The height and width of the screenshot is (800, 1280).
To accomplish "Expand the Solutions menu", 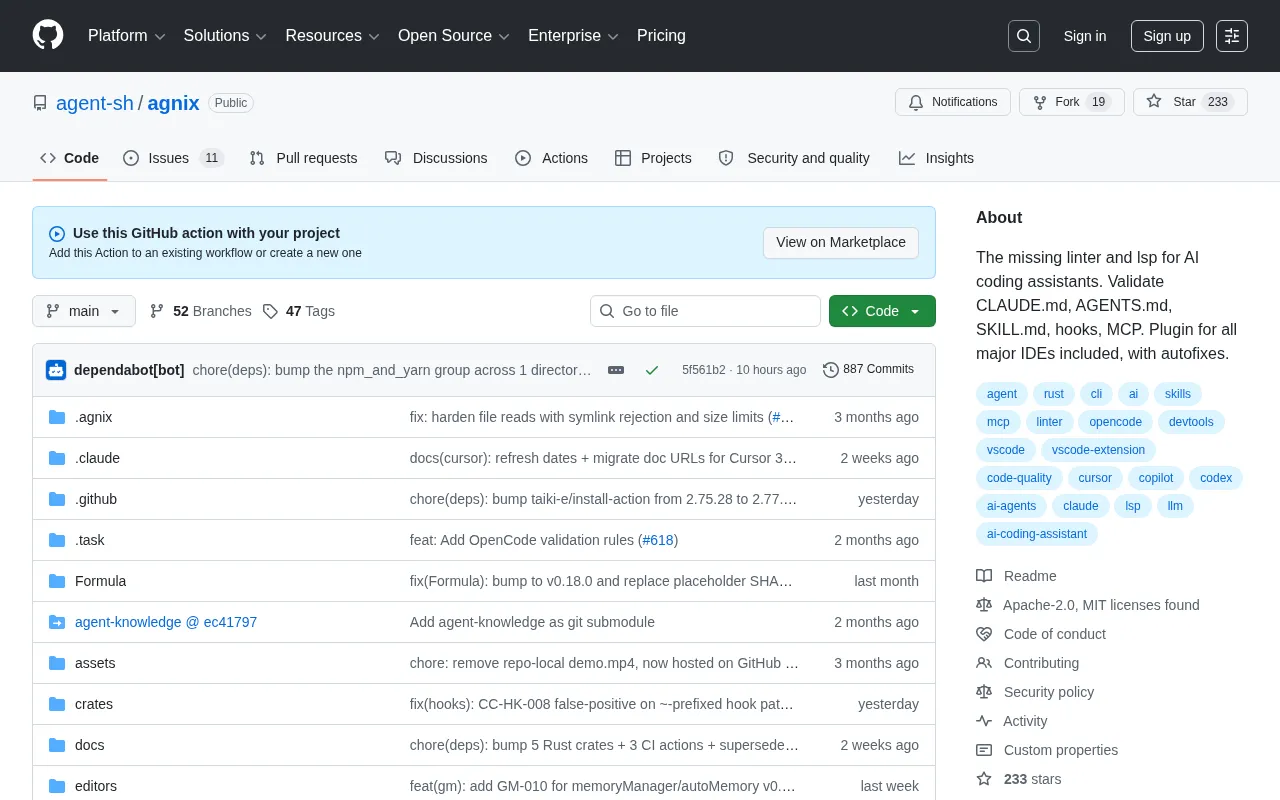I will click(225, 36).
